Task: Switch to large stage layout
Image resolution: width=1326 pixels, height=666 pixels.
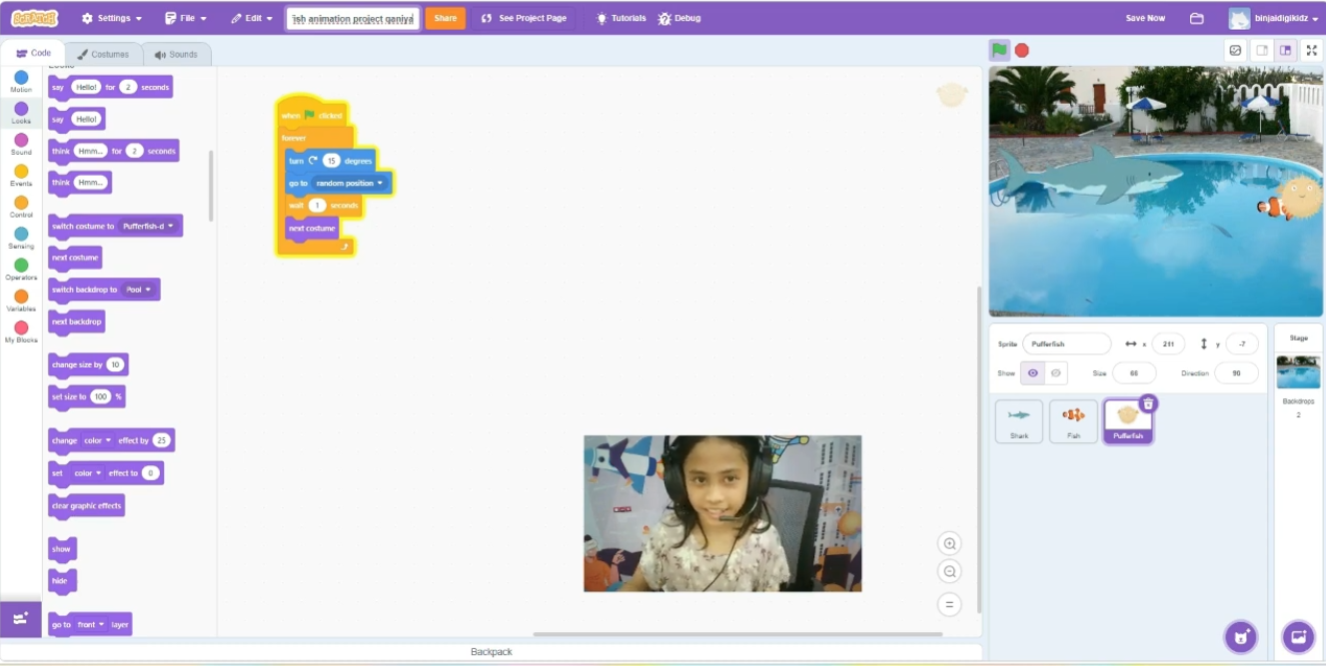Action: [1285, 50]
